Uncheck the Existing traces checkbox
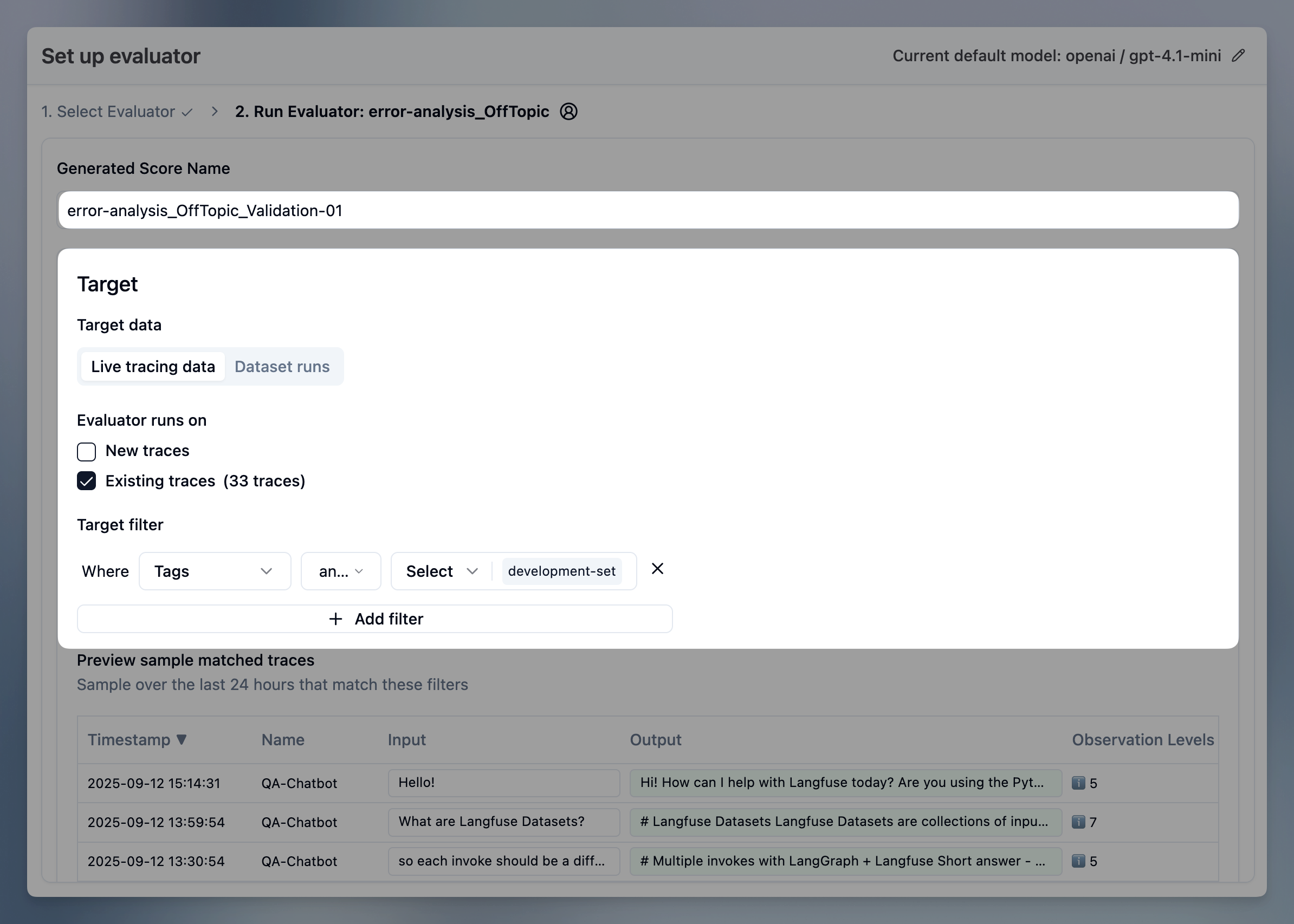 (x=86, y=481)
